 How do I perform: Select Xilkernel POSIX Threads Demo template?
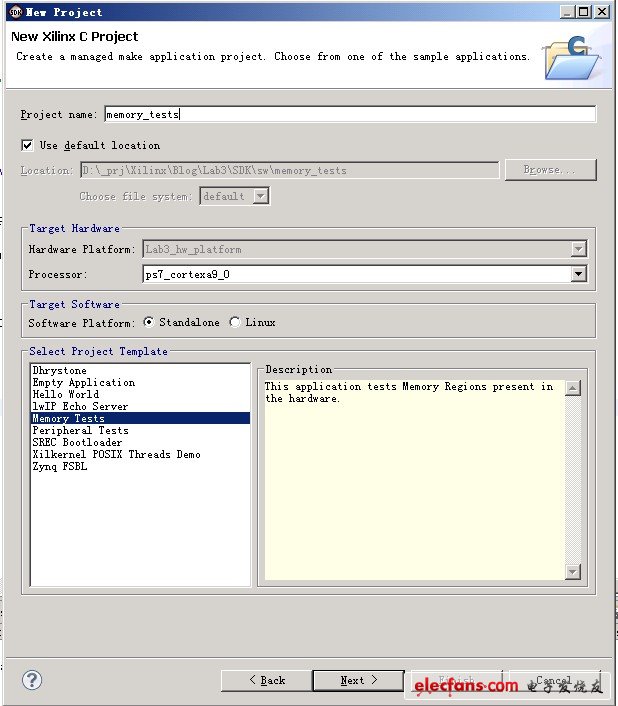pyautogui.click(x=116, y=454)
